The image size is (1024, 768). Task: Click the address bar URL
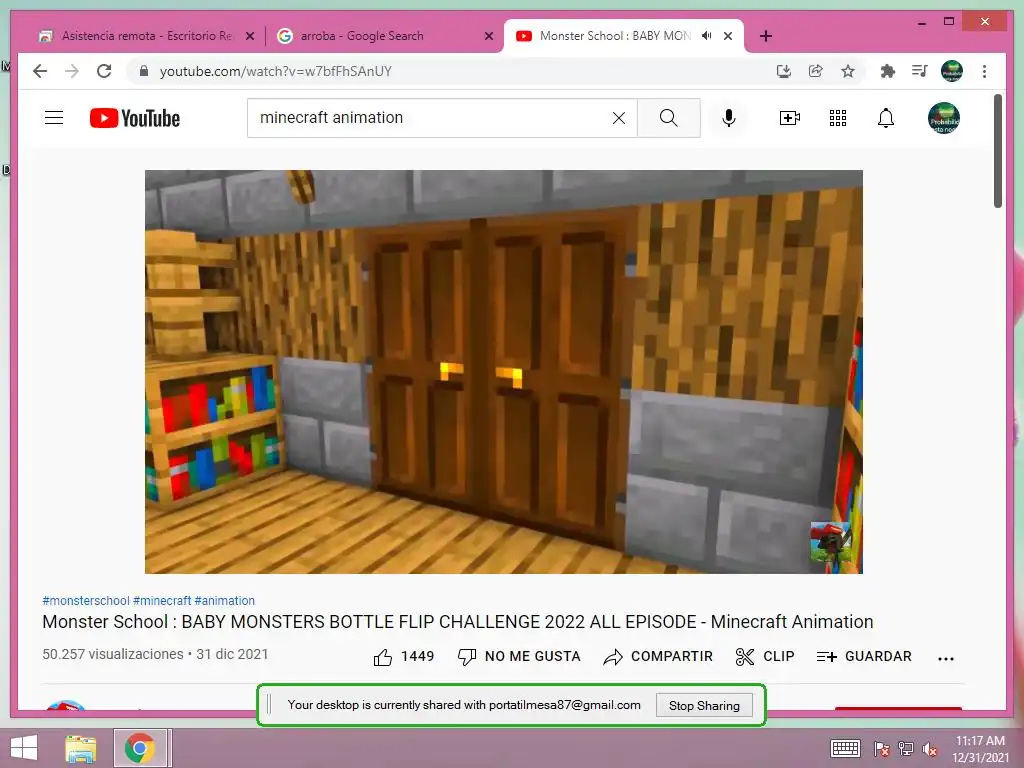(x=276, y=71)
